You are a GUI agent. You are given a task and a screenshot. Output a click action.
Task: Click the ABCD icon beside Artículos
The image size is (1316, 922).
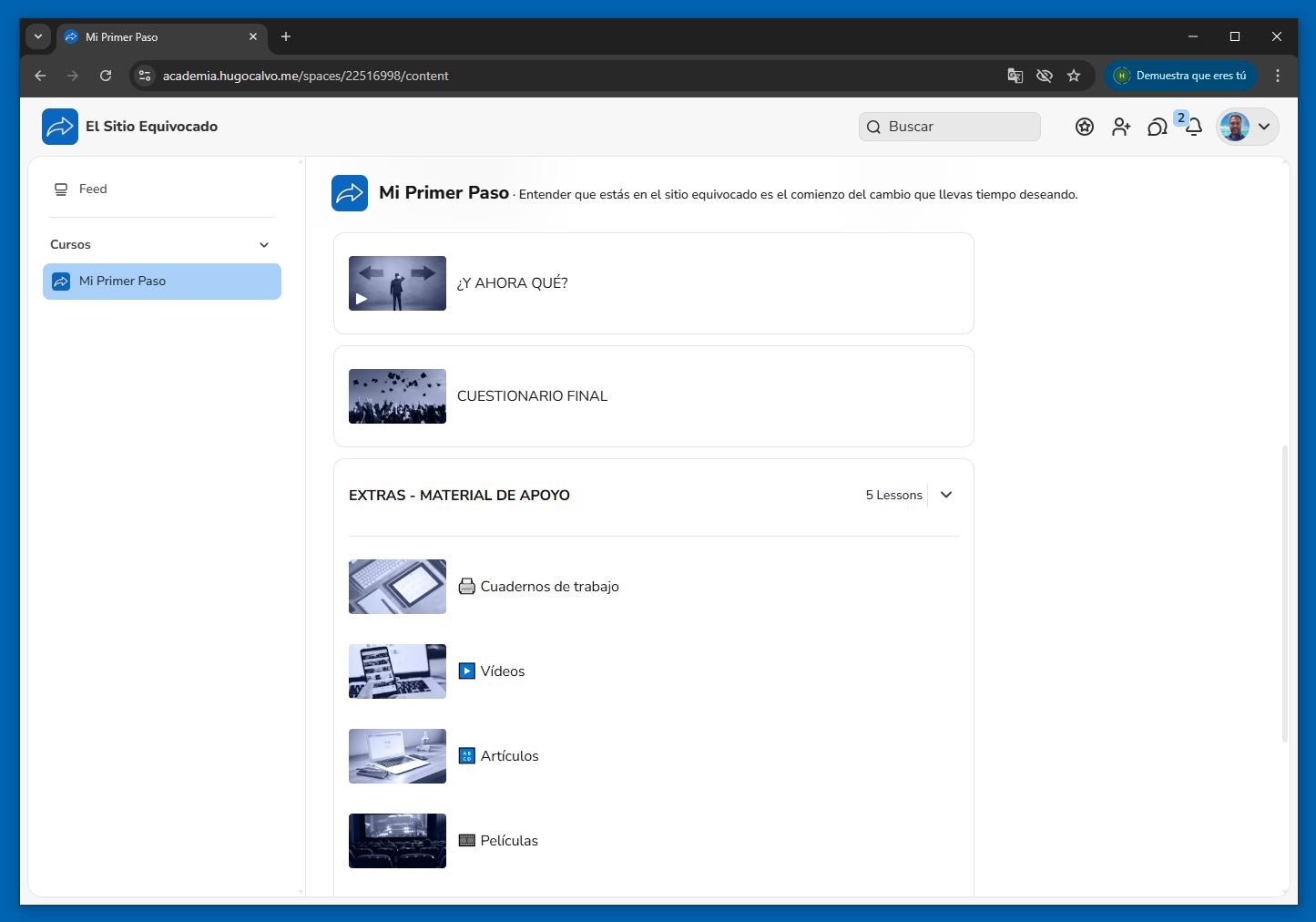pyautogui.click(x=466, y=756)
